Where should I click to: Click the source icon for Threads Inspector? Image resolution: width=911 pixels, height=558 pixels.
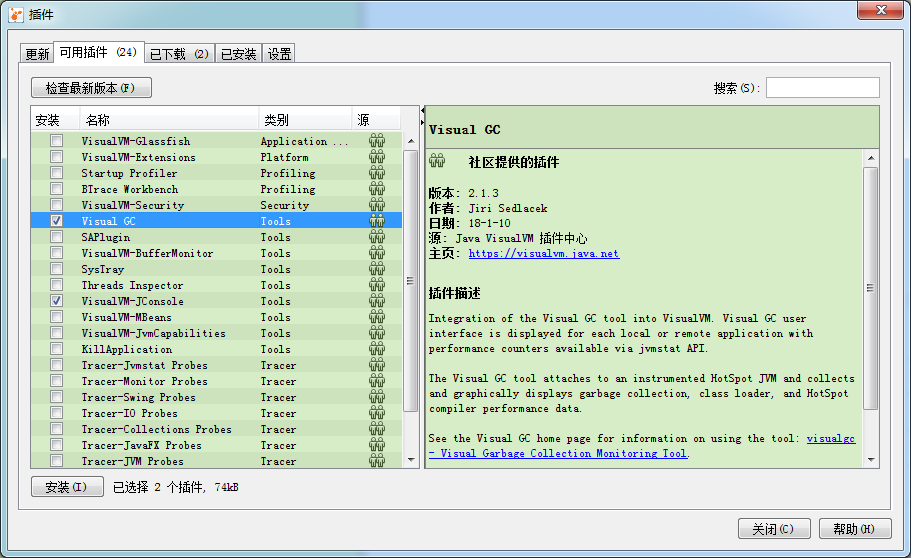pyautogui.click(x=377, y=285)
